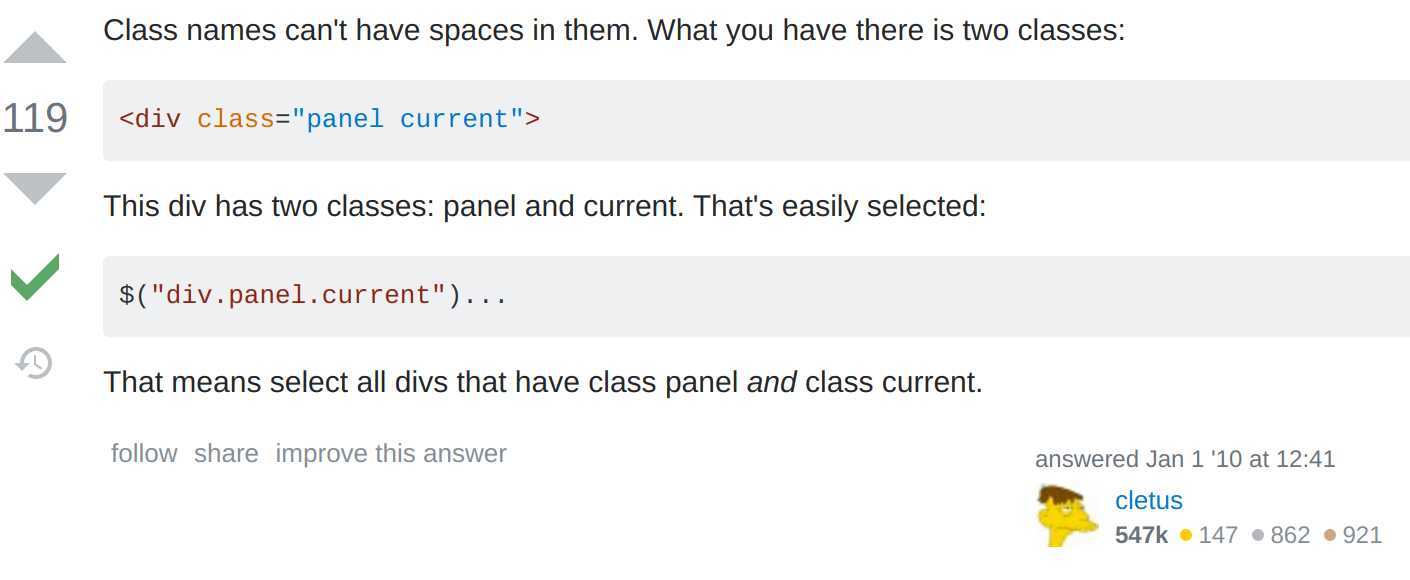Click the sentence about class names and spaces
Image resolution: width=1410 pixels, height=580 pixels.
[614, 30]
